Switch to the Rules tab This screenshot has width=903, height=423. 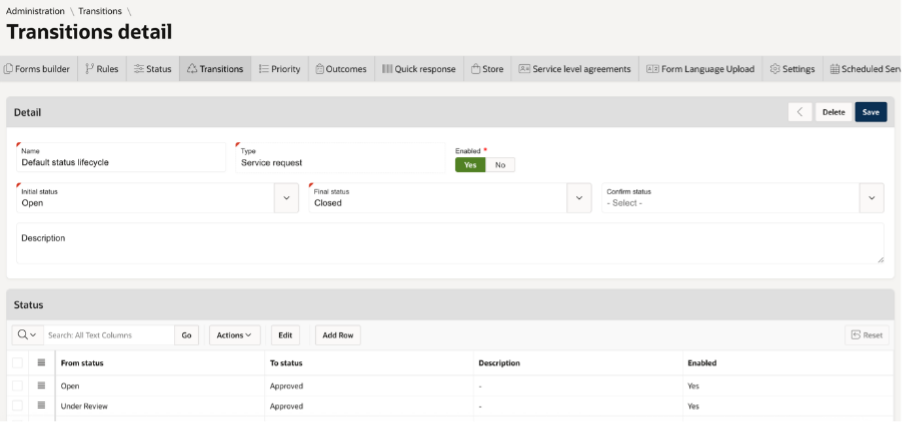[x=102, y=68]
